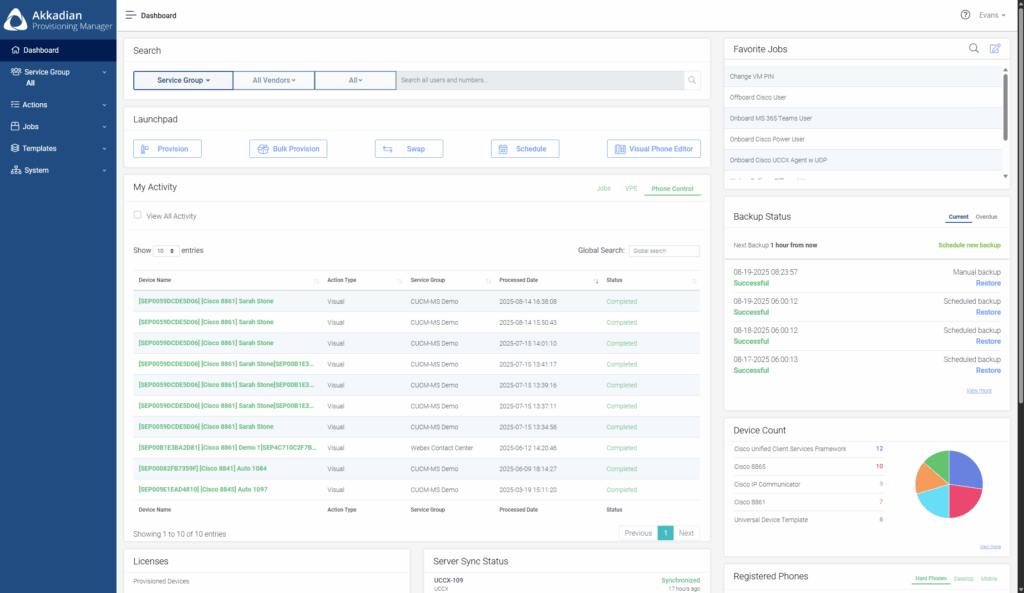Viewport: 1024px width, 593px height.
Task: Change the Show entries count selector
Action: (x=166, y=251)
